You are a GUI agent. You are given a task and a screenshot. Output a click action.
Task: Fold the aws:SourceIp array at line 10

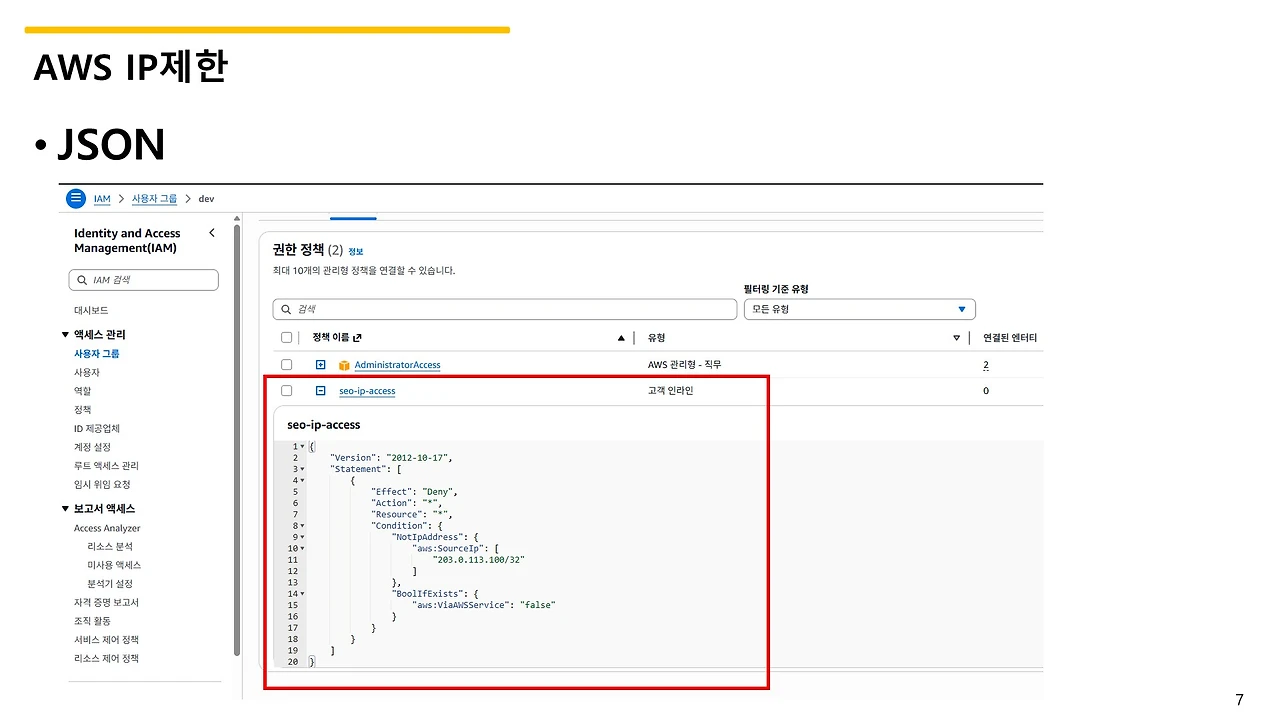tap(302, 549)
